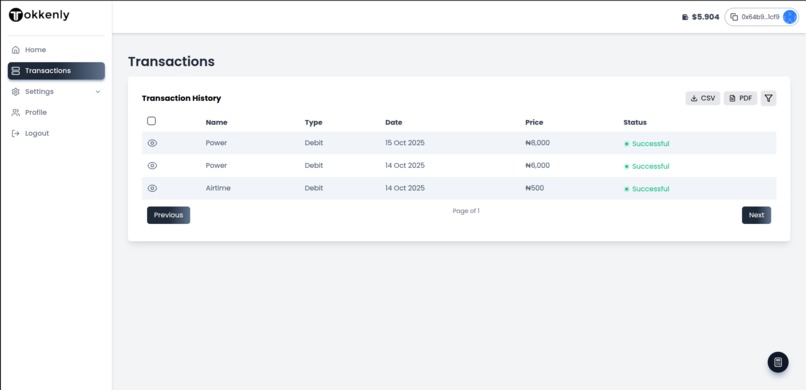Click the ₦500 price cell
Viewport: 806px width, 390px height.
(x=535, y=188)
